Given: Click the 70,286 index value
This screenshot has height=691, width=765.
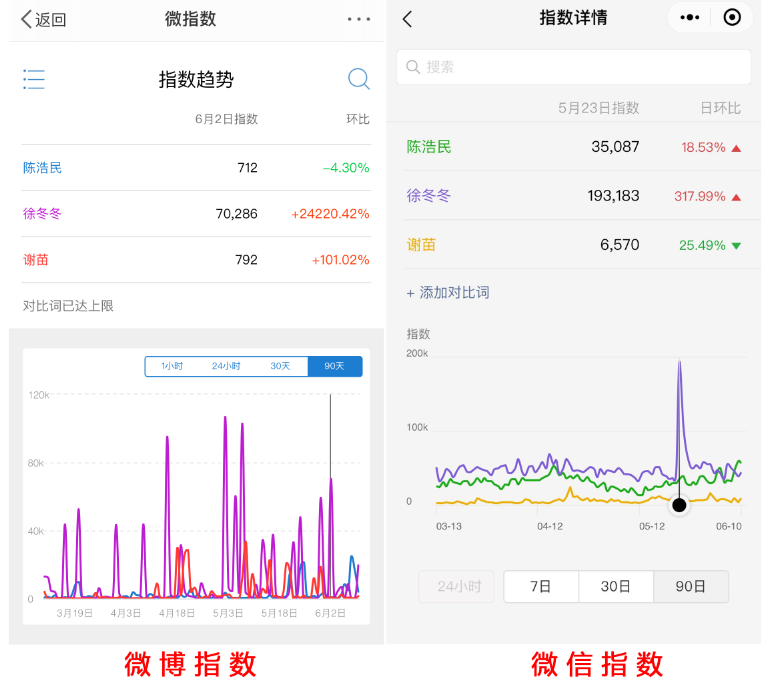Looking at the screenshot, I should (237, 214).
